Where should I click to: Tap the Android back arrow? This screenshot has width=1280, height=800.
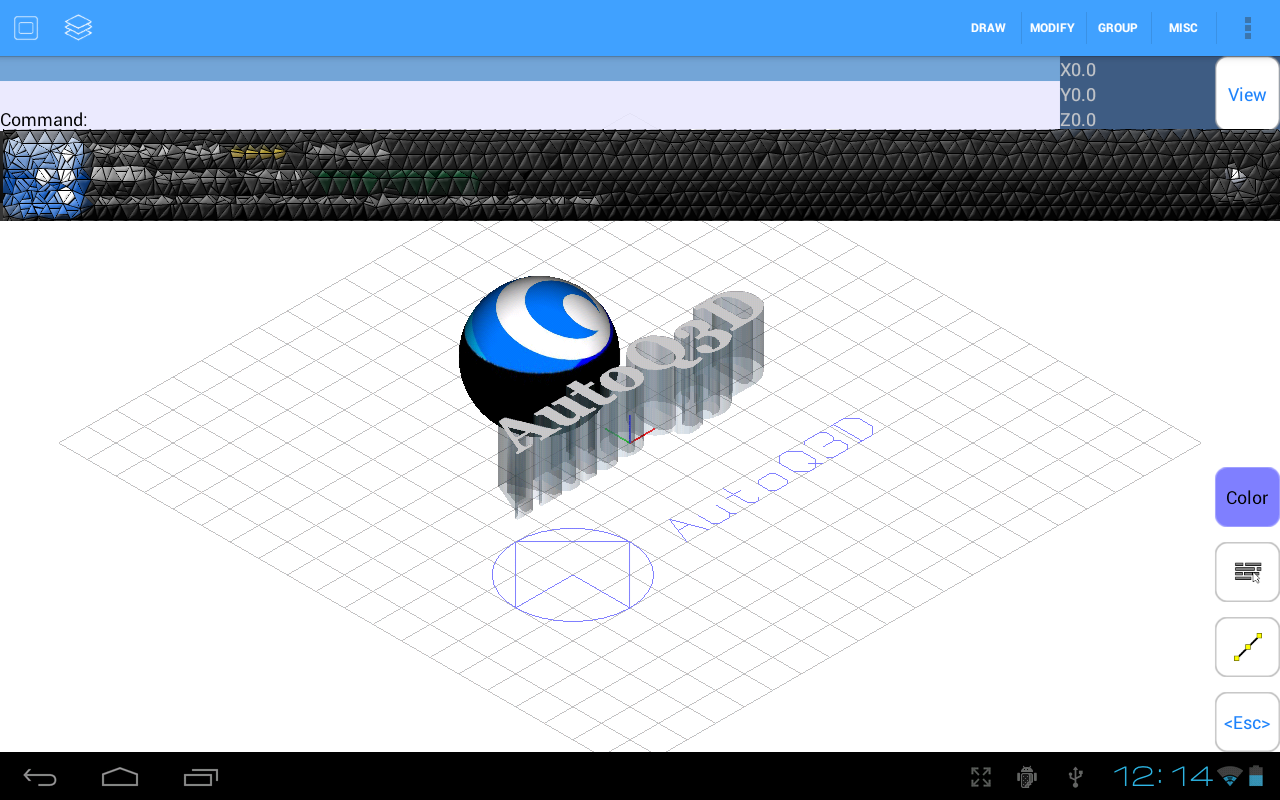click(x=40, y=777)
